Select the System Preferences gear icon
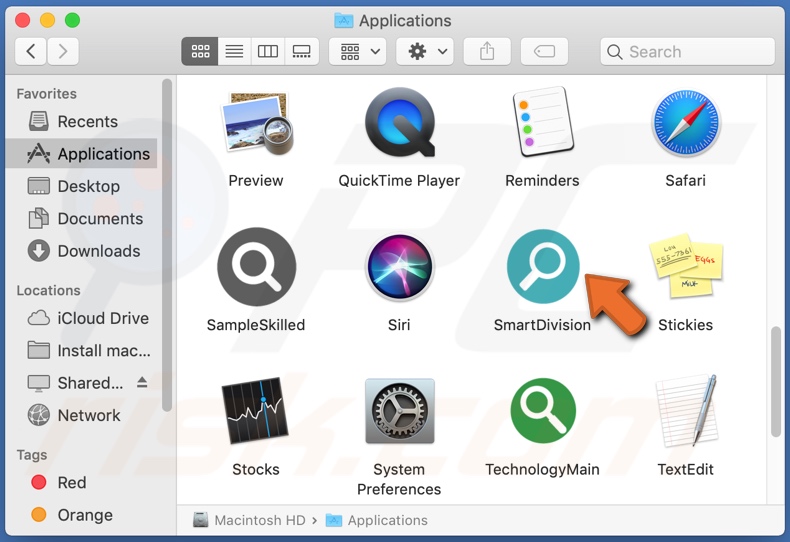The image size is (790, 542). (400, 411)
